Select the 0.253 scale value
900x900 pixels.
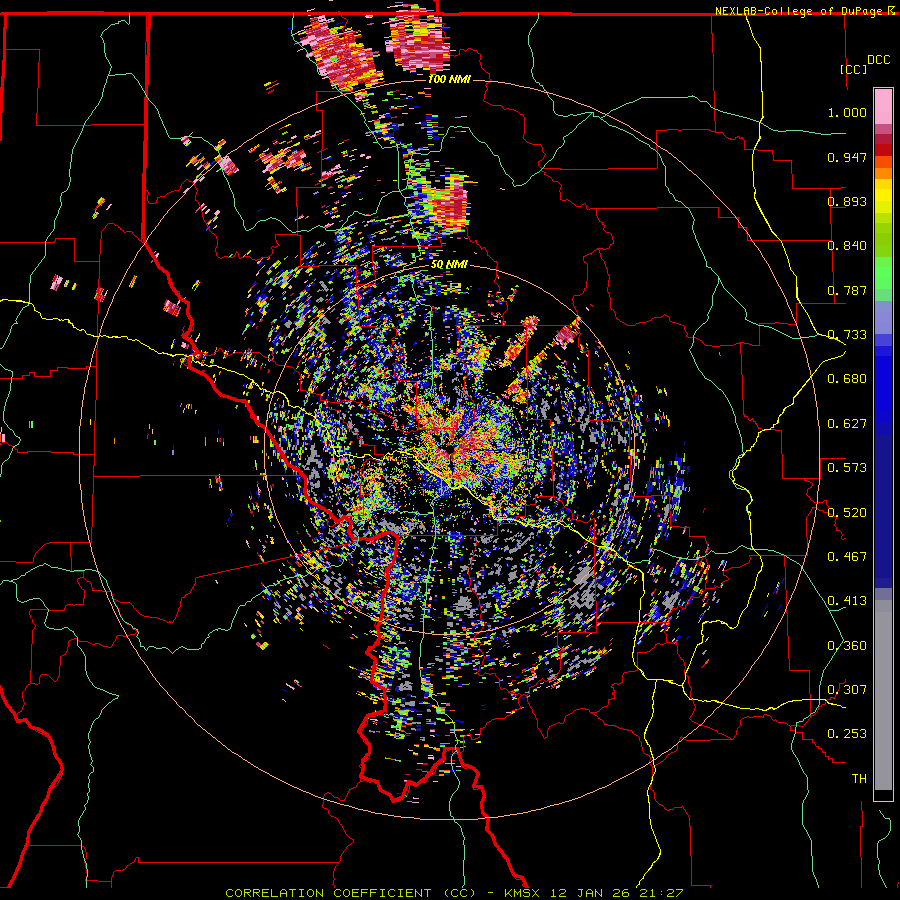click(x=847, y=734)
